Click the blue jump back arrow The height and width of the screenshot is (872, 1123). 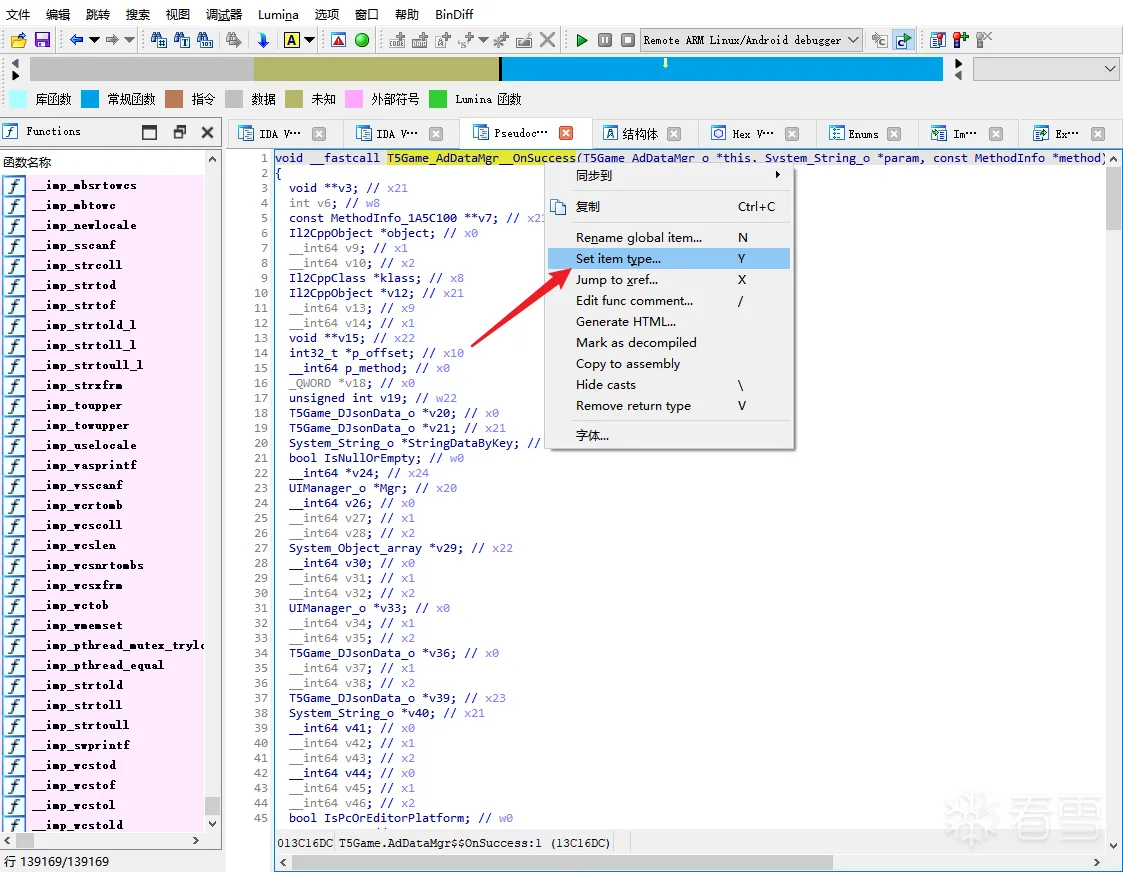click(76, 40)
